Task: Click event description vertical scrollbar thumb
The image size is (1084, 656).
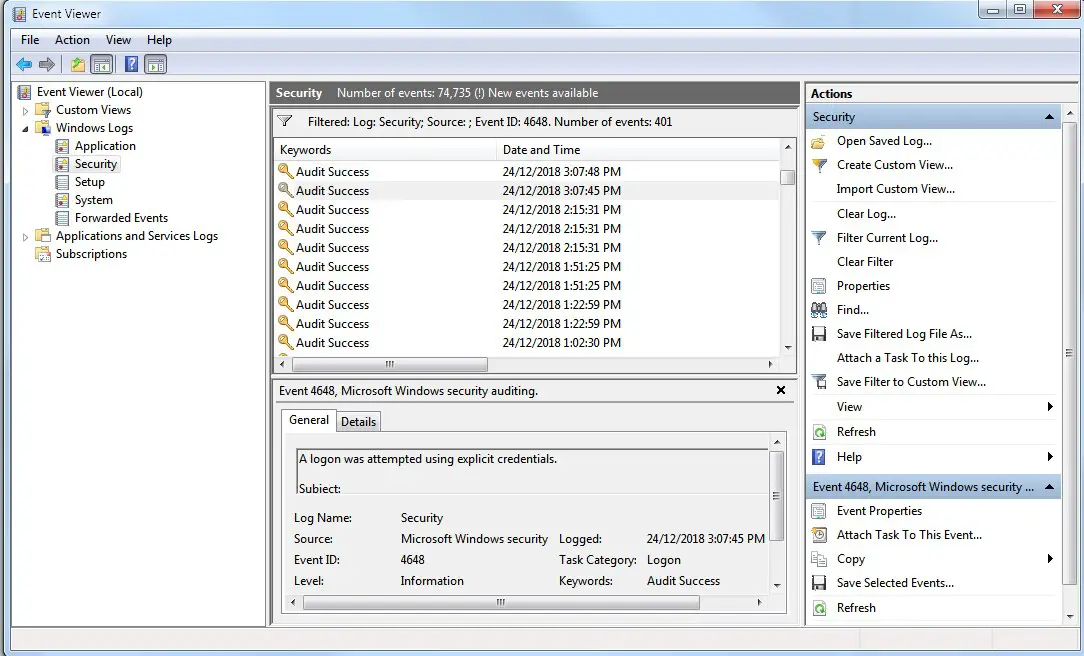Action: click(776, 496)
